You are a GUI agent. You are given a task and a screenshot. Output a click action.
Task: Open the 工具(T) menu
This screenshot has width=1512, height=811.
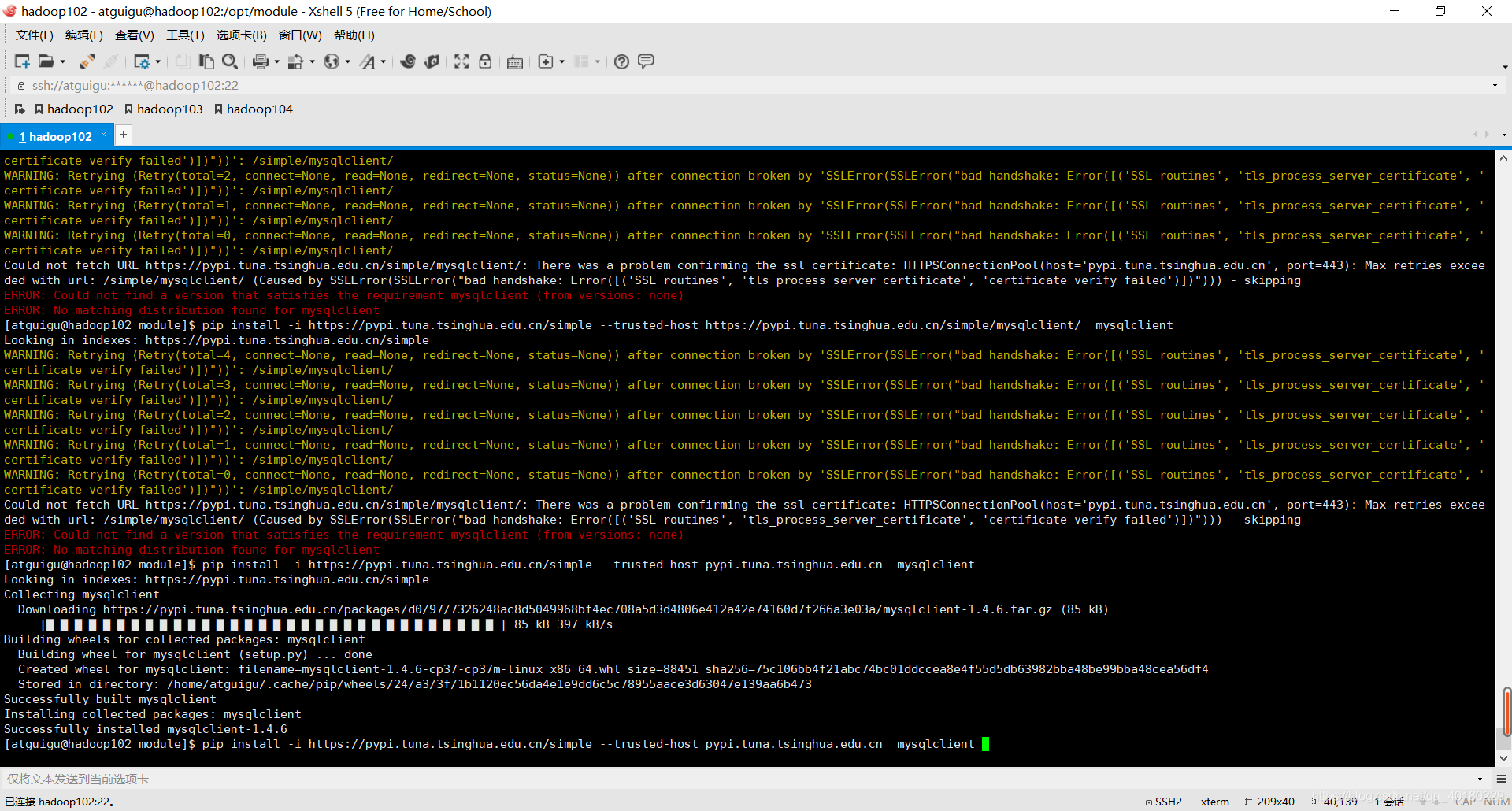(x=185, y=35)
